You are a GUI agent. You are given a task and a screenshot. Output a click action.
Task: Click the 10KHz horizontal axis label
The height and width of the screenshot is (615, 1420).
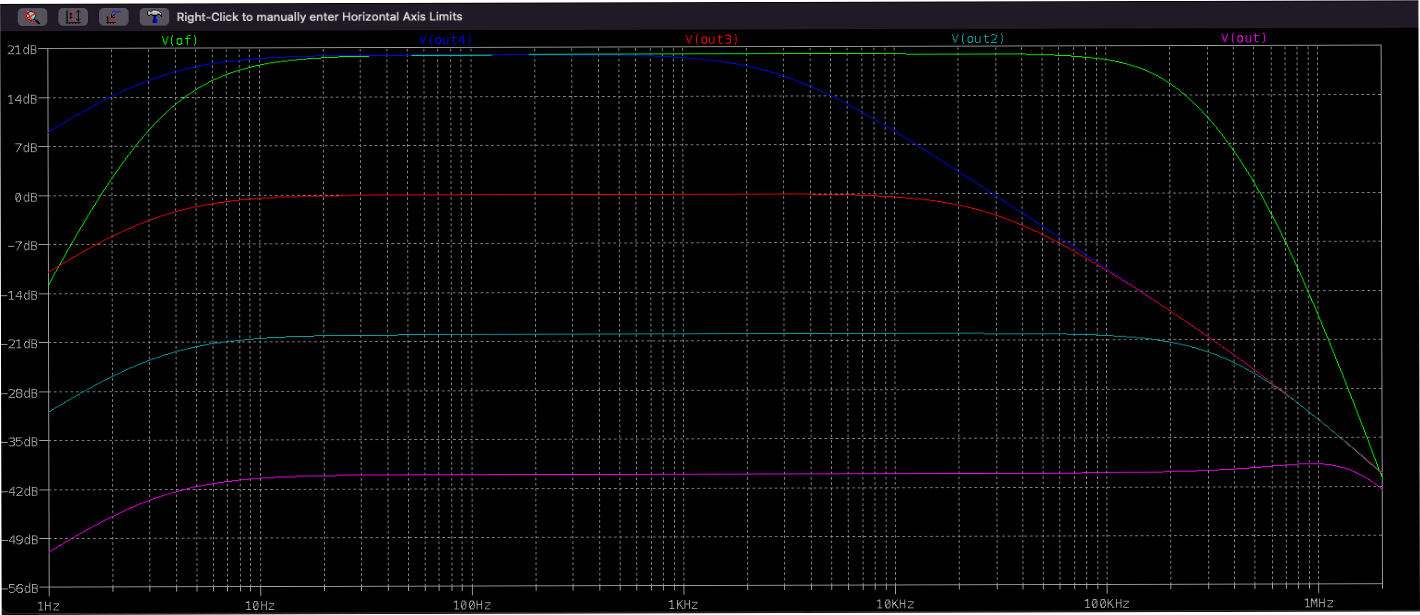pyautogui.click(x=894, y=606)
